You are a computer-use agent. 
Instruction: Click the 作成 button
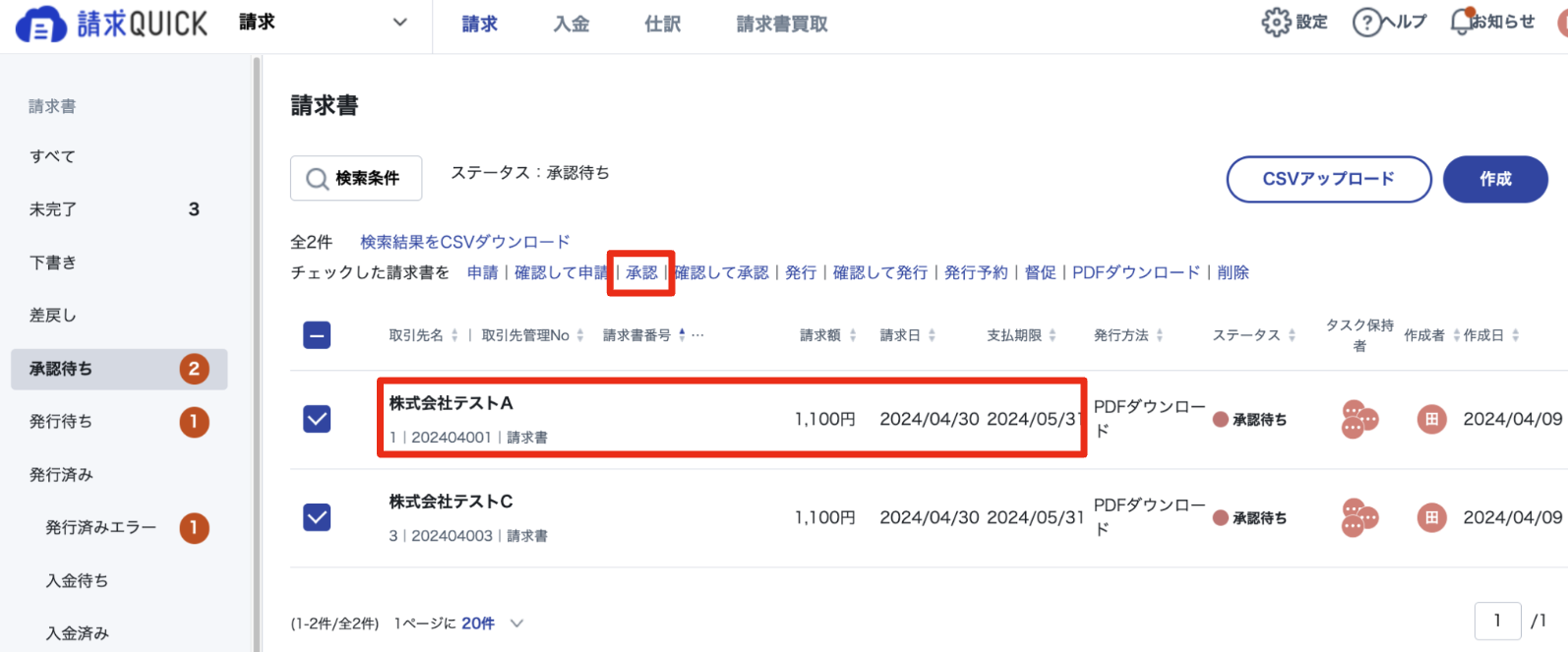[x=1495, y=179]
